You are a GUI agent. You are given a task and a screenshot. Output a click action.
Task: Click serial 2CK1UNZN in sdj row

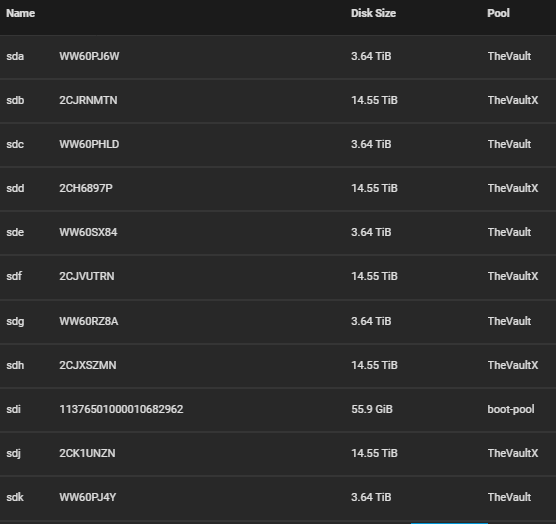pyautogui.click(x=87, y=453)
